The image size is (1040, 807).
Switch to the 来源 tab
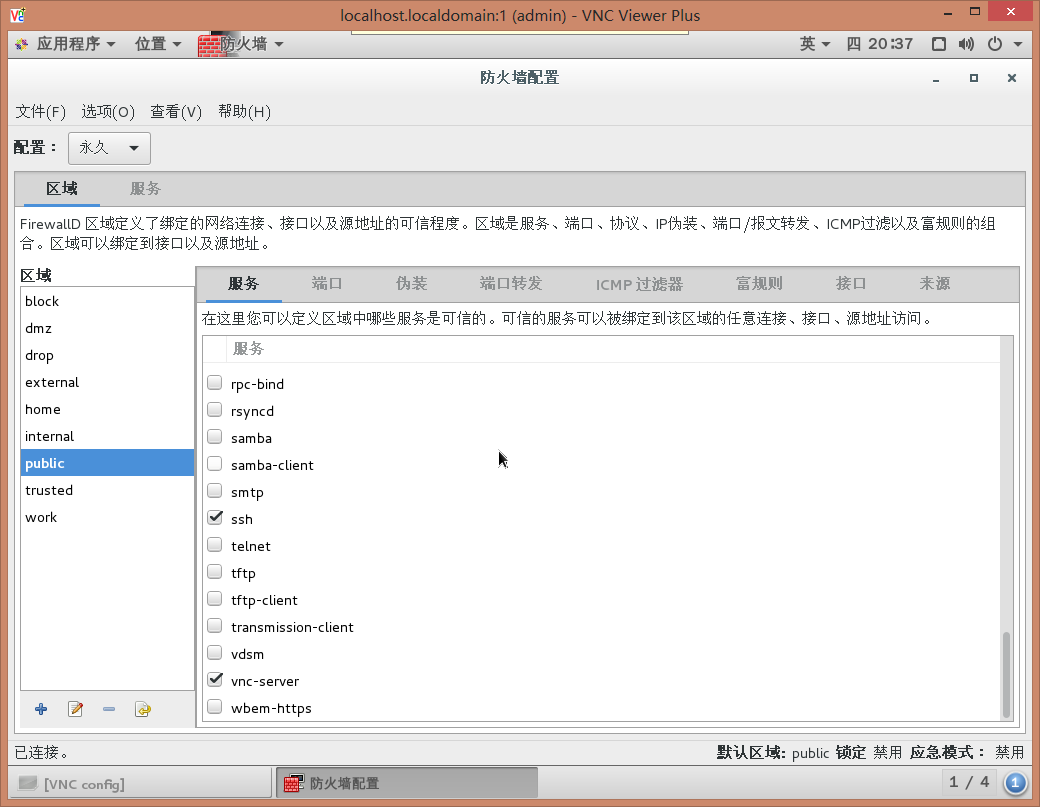tap(935, 284)
